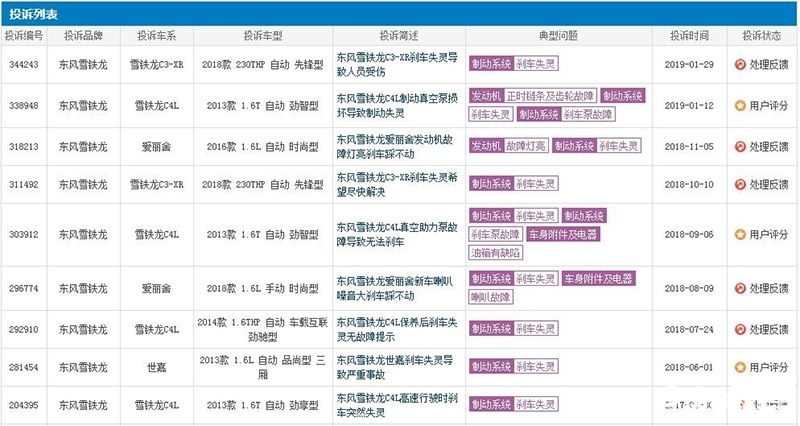Click the 典型问题 column header
This screenshot has width=800, height=426.
coord(558,36)
